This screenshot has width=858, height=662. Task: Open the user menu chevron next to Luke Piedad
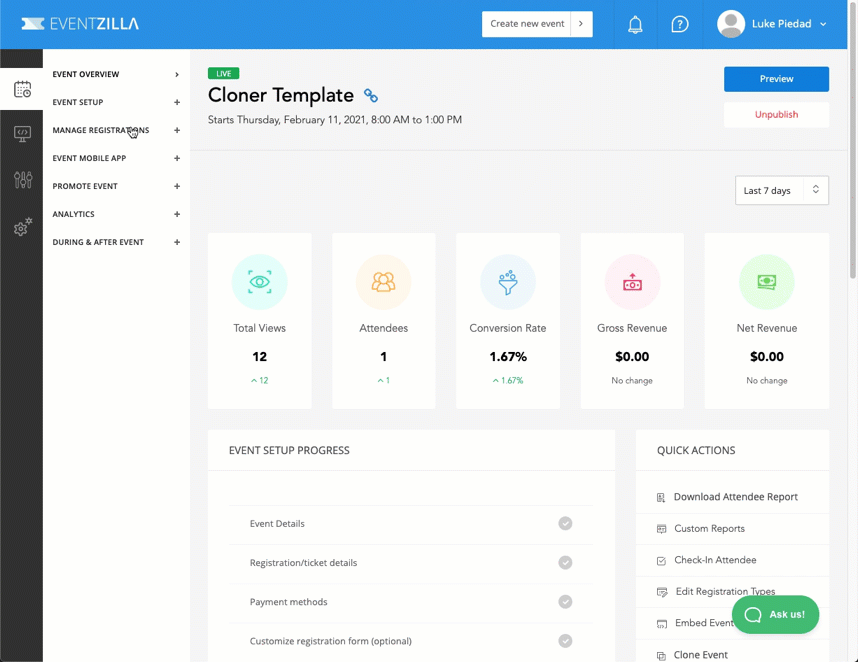(x=823, y=24)
